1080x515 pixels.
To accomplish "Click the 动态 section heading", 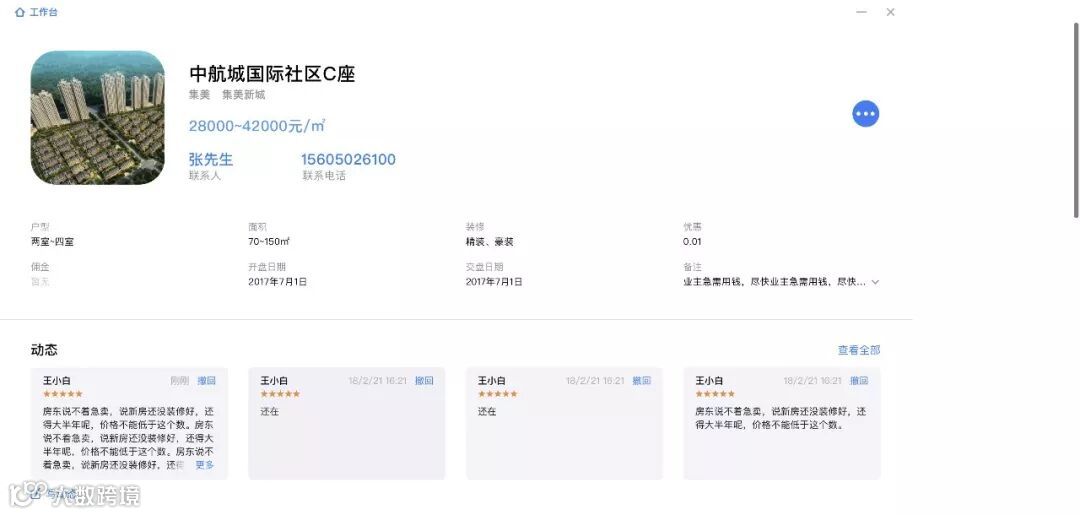I will pyautogui.click(x=44, y=350).
